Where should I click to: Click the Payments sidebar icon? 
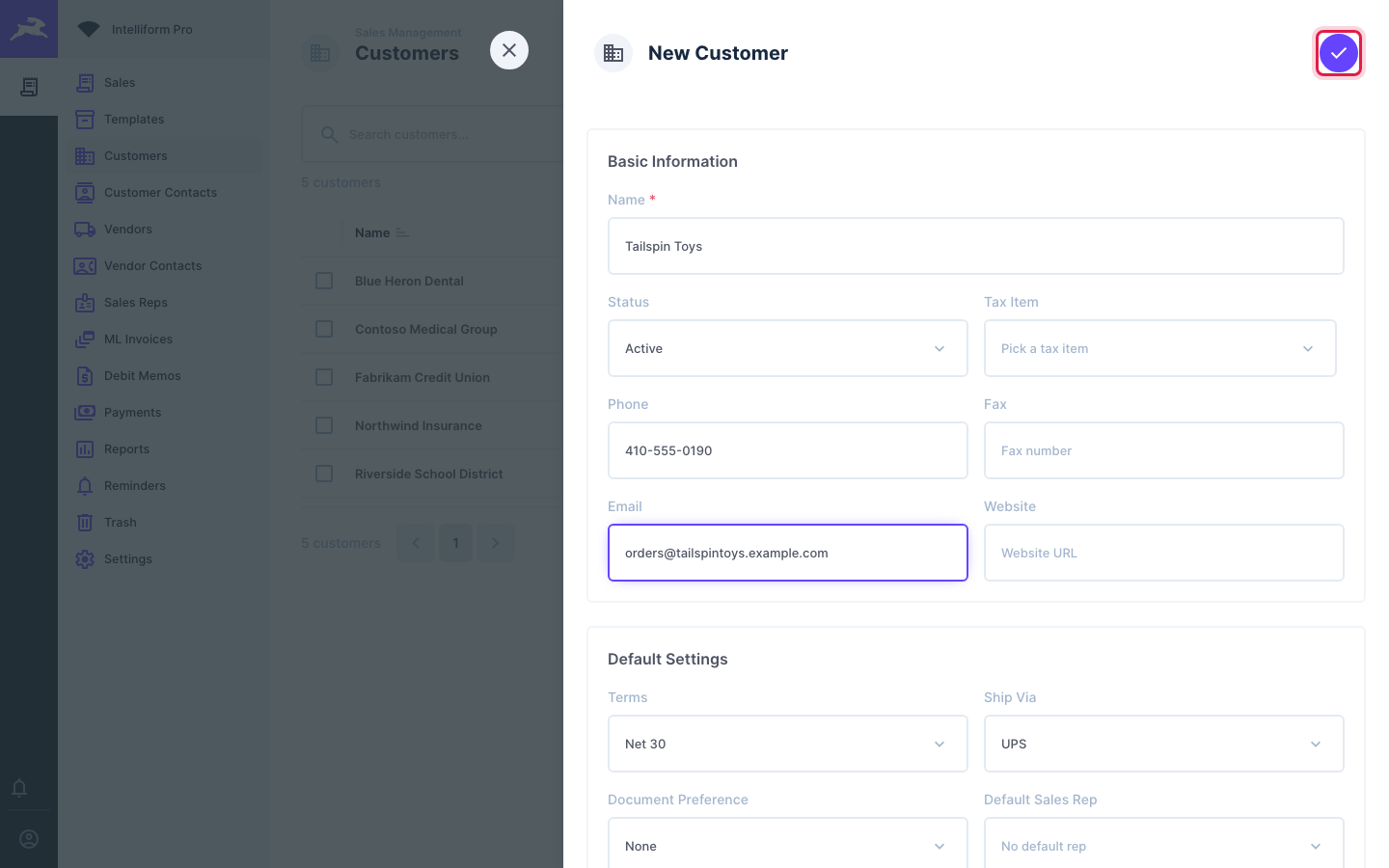tap(85, 413)
